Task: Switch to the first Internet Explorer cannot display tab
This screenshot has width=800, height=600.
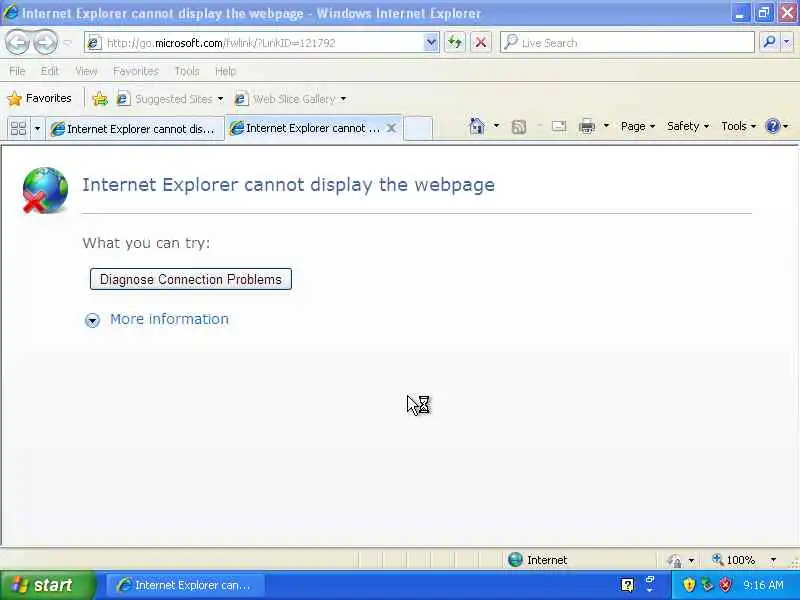Action: point(135,129)
